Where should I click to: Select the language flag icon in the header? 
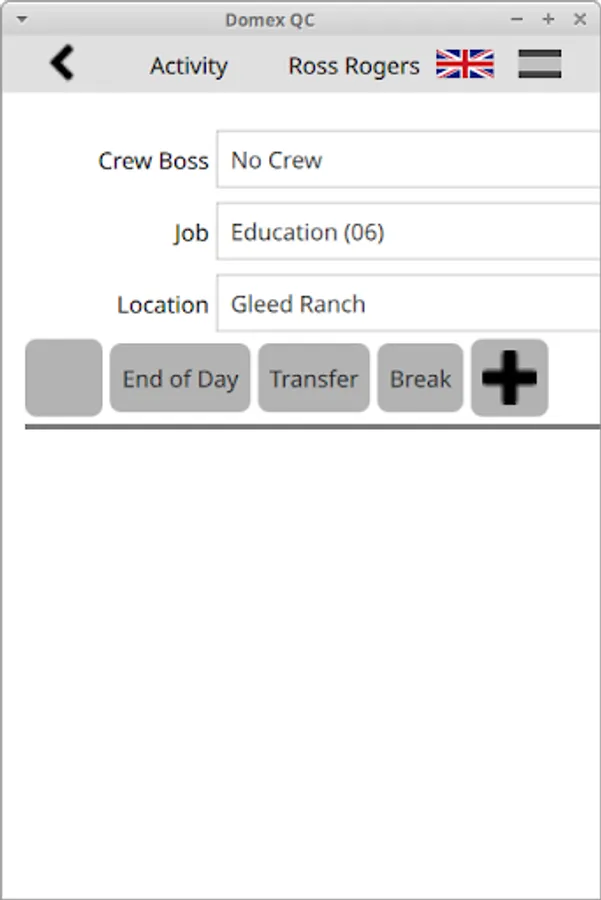tap(464, 63)
